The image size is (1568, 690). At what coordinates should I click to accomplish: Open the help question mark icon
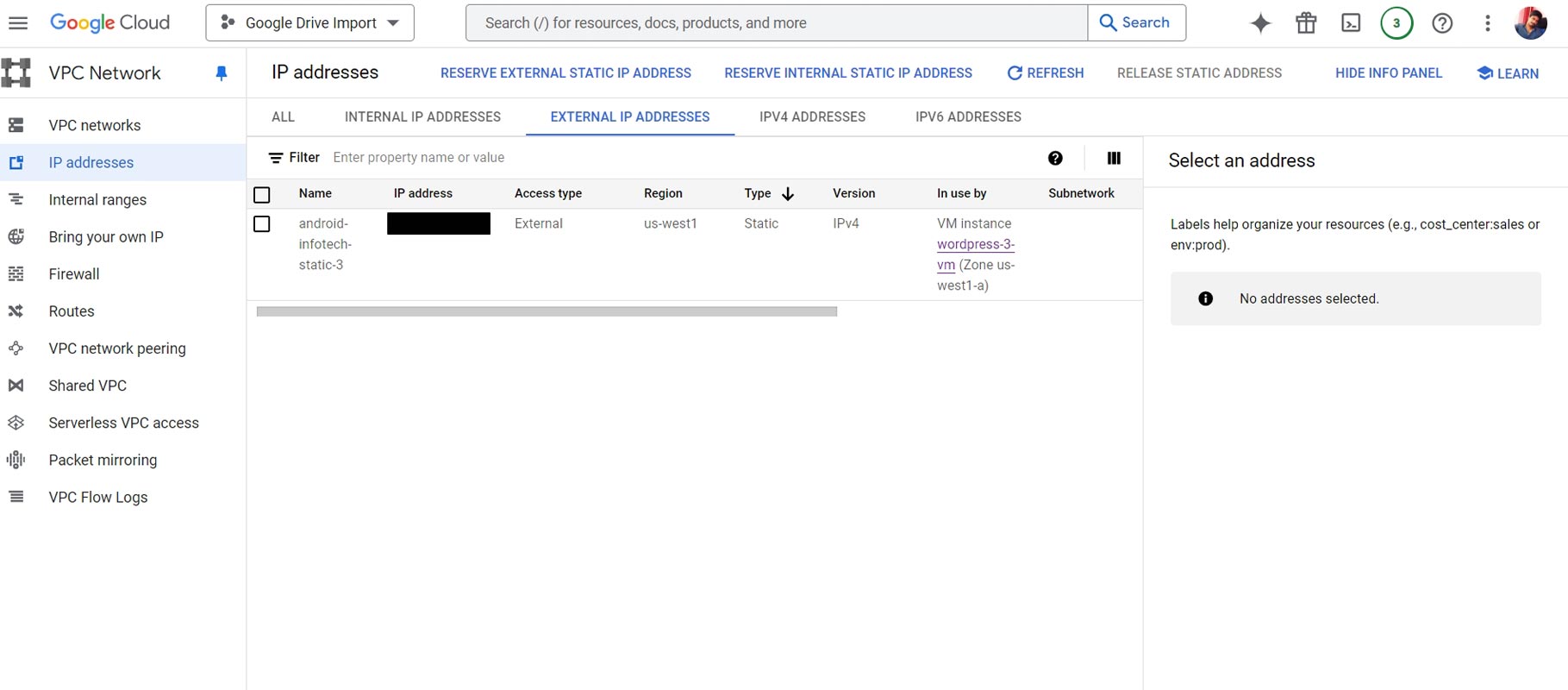tap(1442, 23)
